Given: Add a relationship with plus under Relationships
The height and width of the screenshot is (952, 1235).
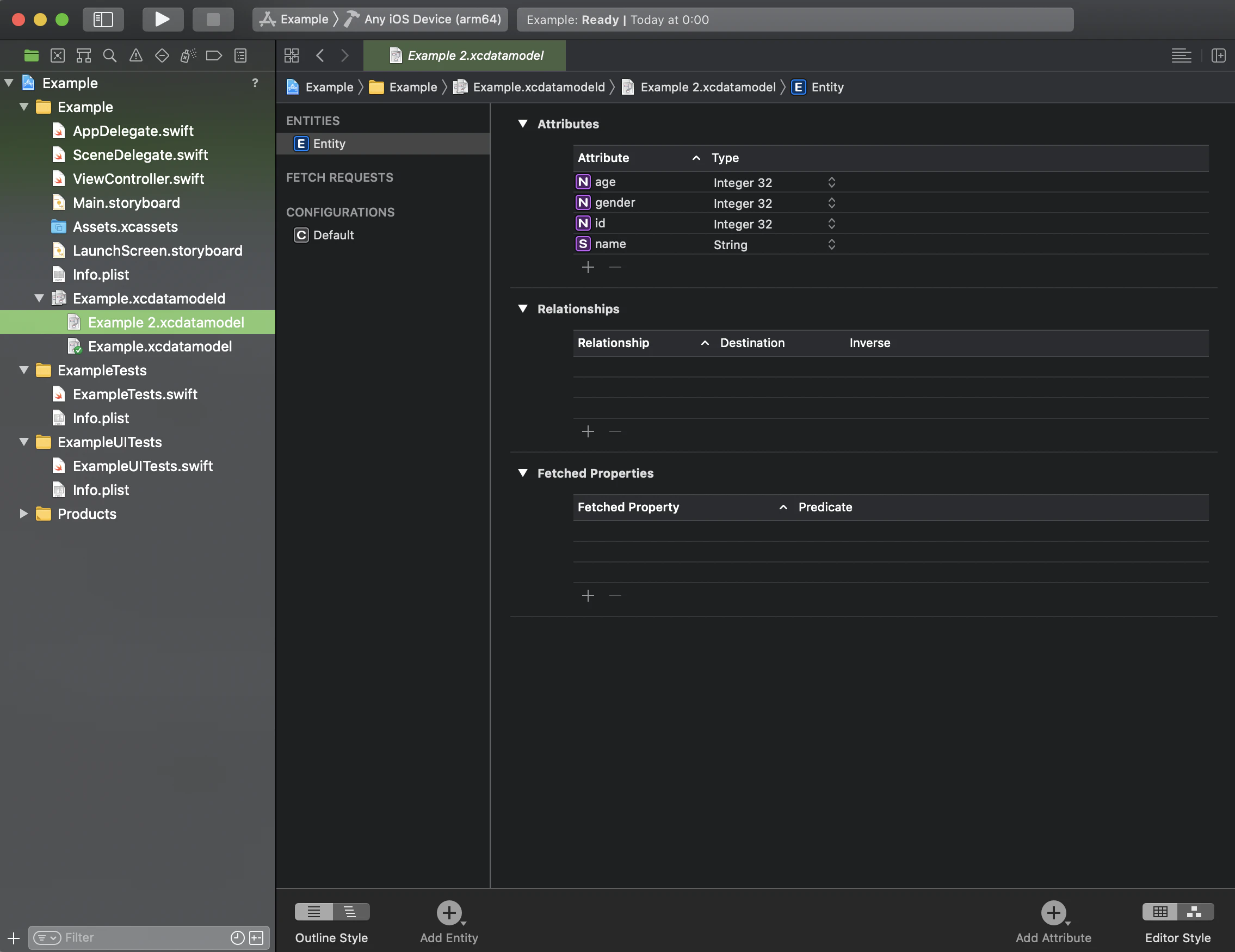Looking at the screenshot, I should point(588,431).
